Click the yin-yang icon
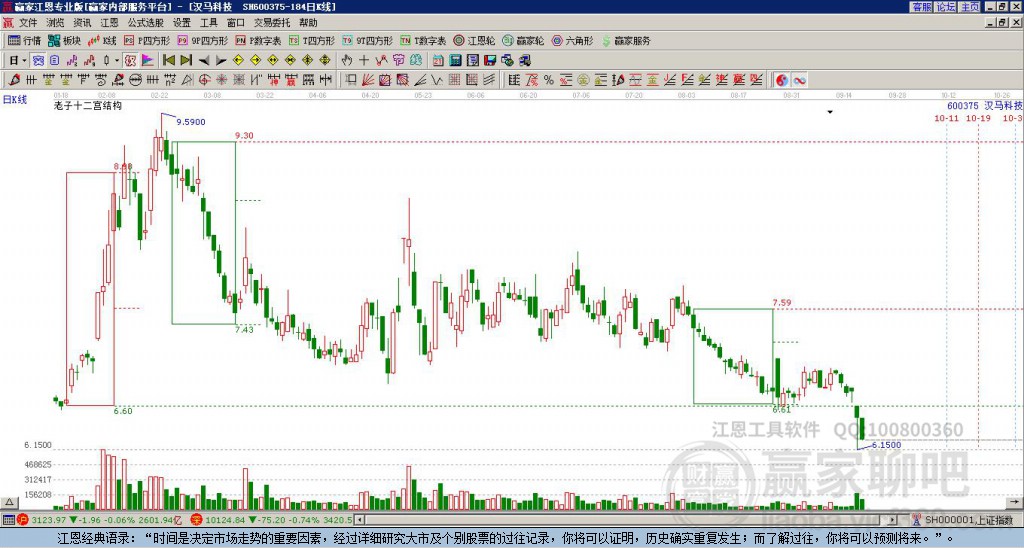Viewport: 1024px width, 548px height. click(x=781, y=80)
